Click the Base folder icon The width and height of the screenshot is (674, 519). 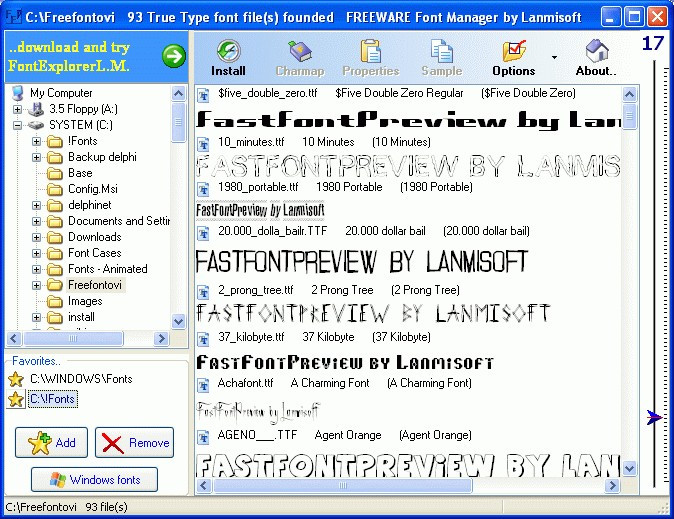55,173
